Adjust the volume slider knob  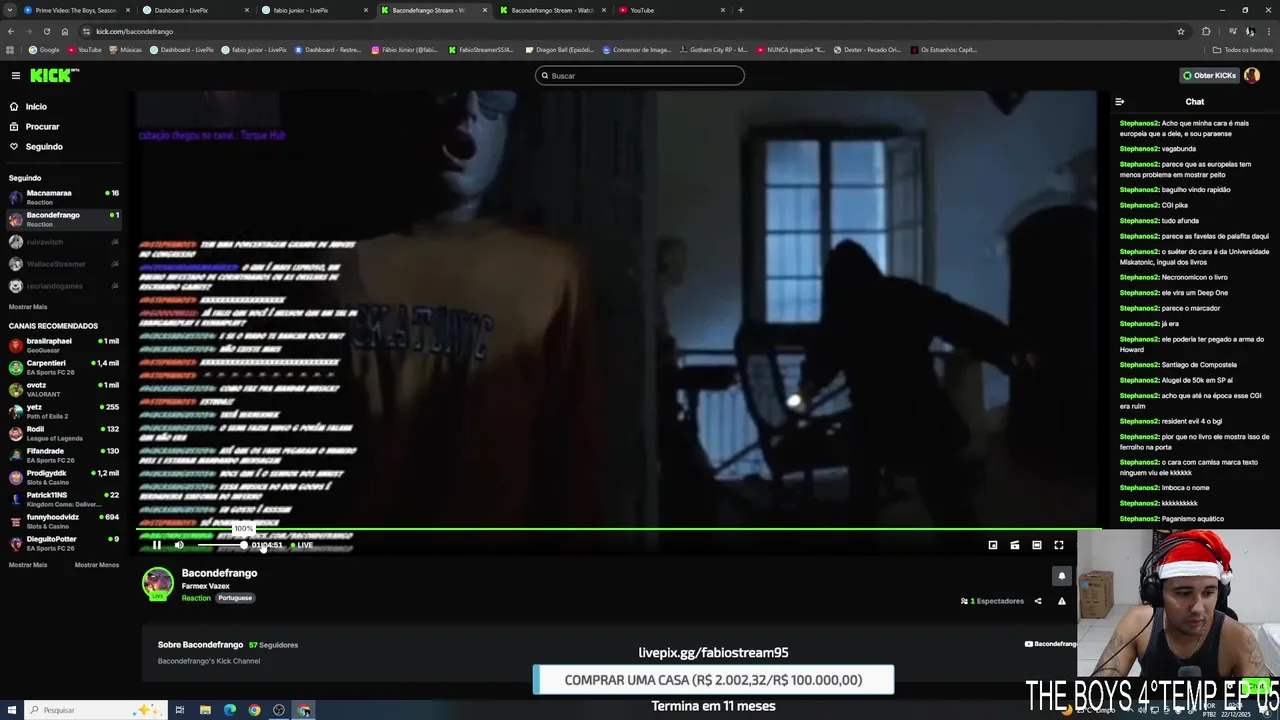243,545
